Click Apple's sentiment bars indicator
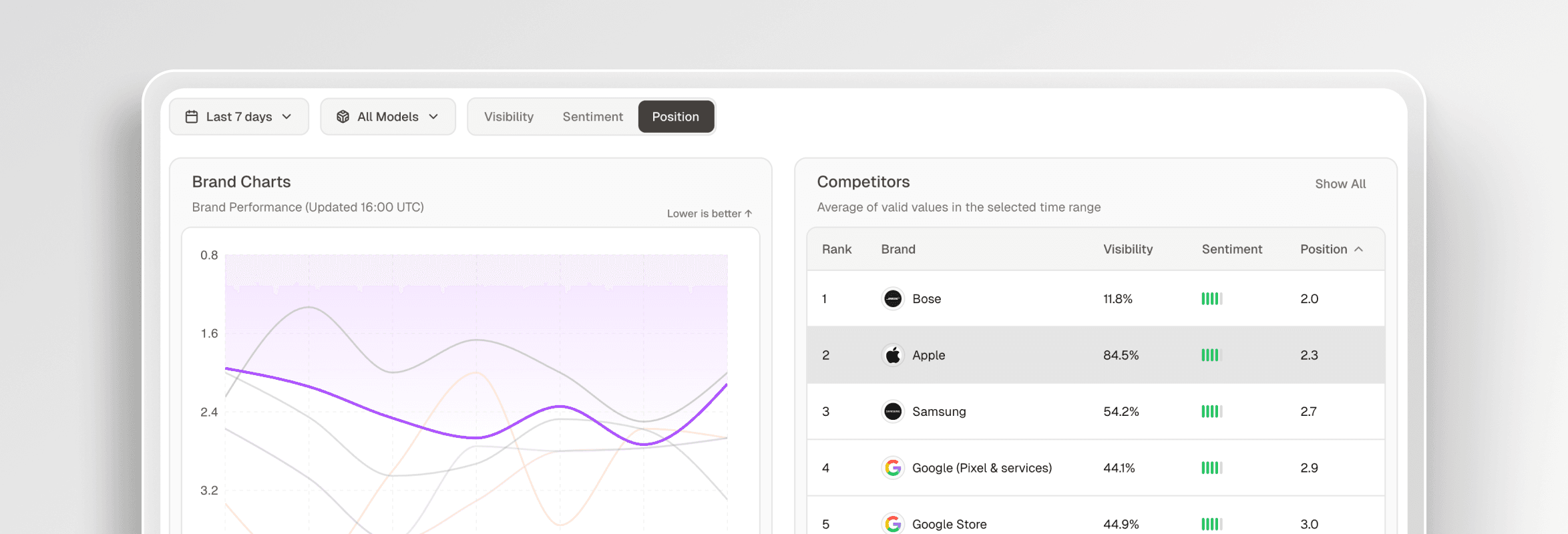Screen dimensions: 1568x534 coord(1211,355)
